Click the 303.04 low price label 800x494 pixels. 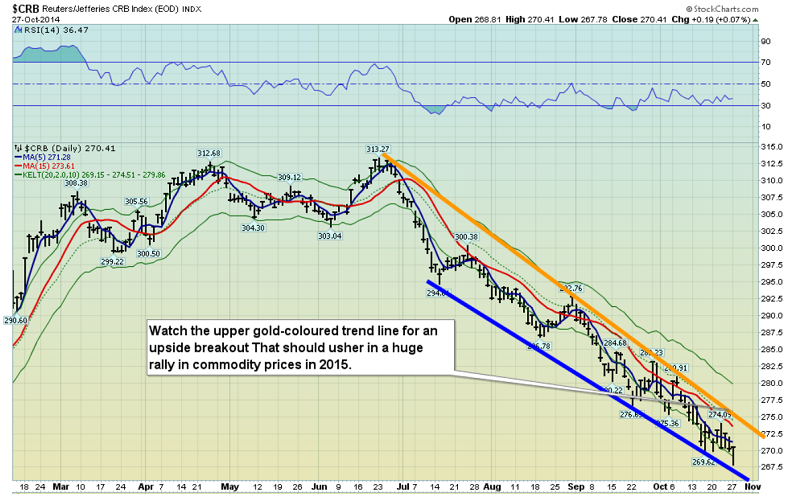330,235
